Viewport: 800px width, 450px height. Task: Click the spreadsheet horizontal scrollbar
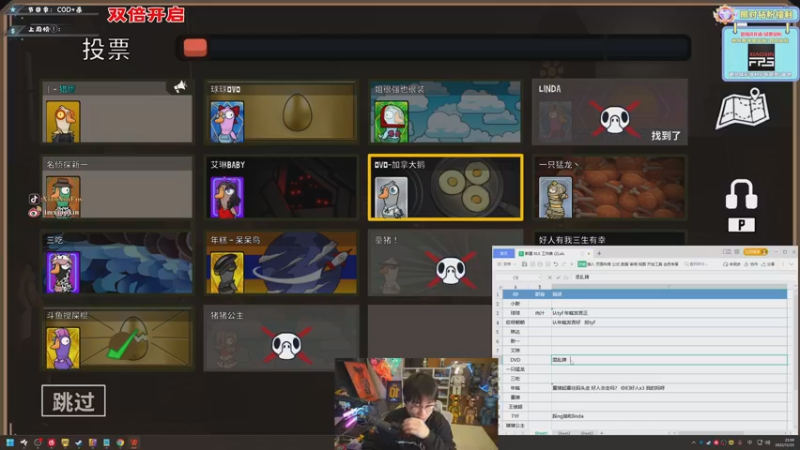pyautogui.click(x=711, y=433)
